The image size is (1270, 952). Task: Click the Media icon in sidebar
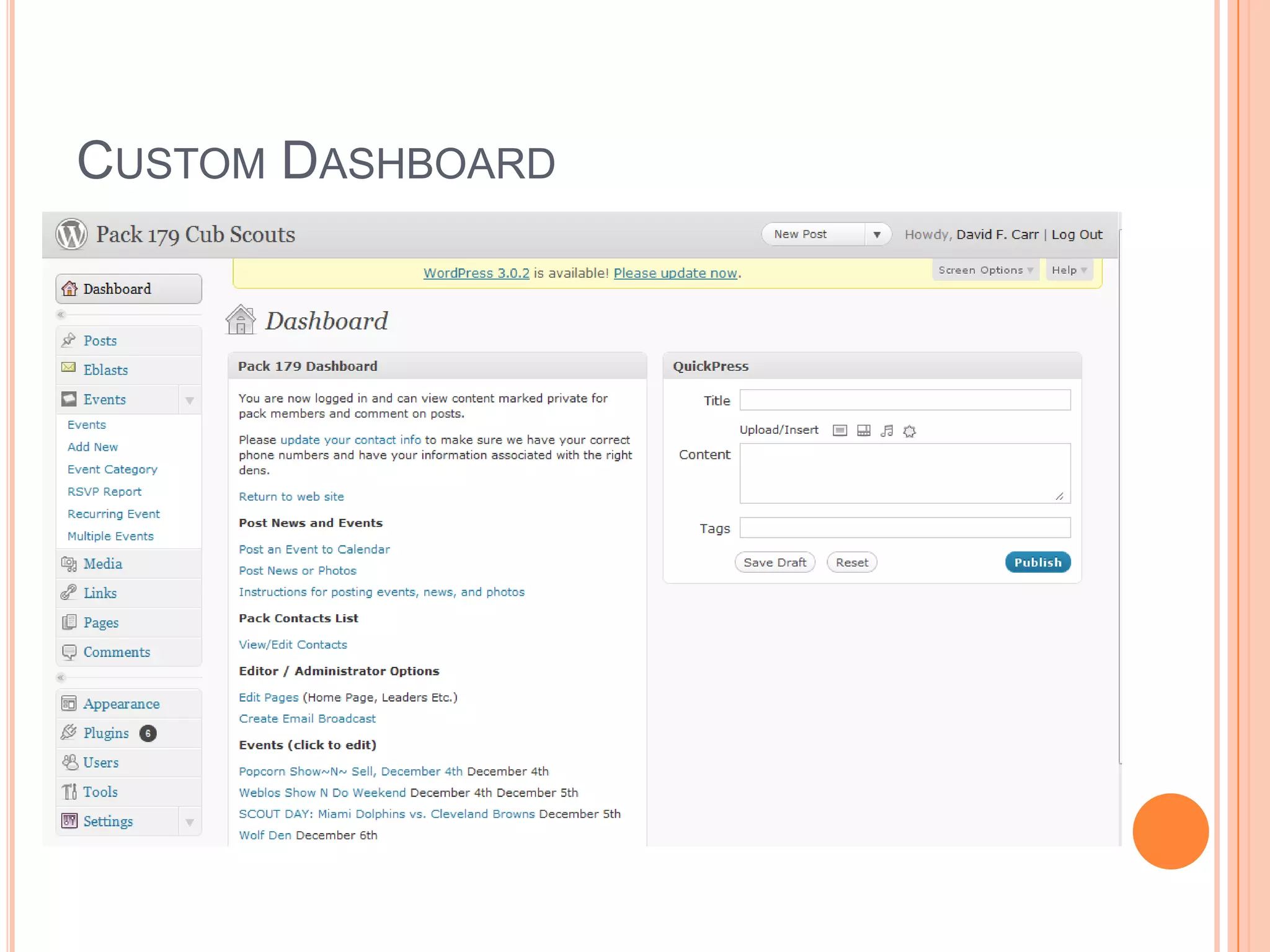pyautogui.click(x=69, y=563)
